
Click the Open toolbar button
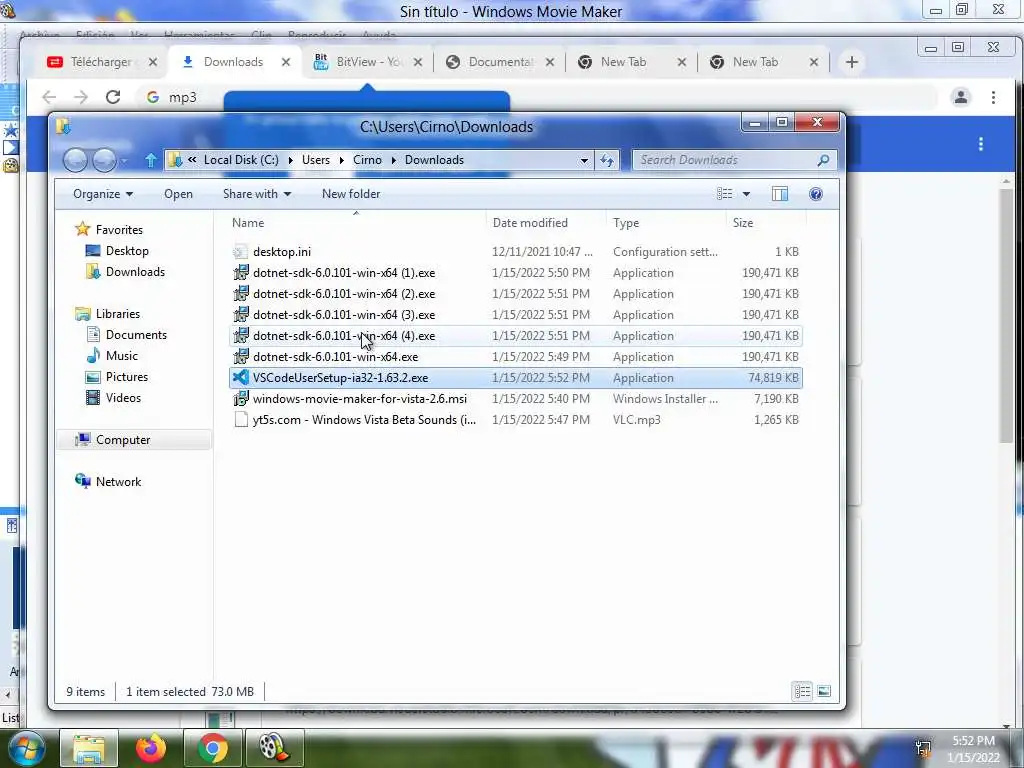pyautogui.click(x=178, y=194)
